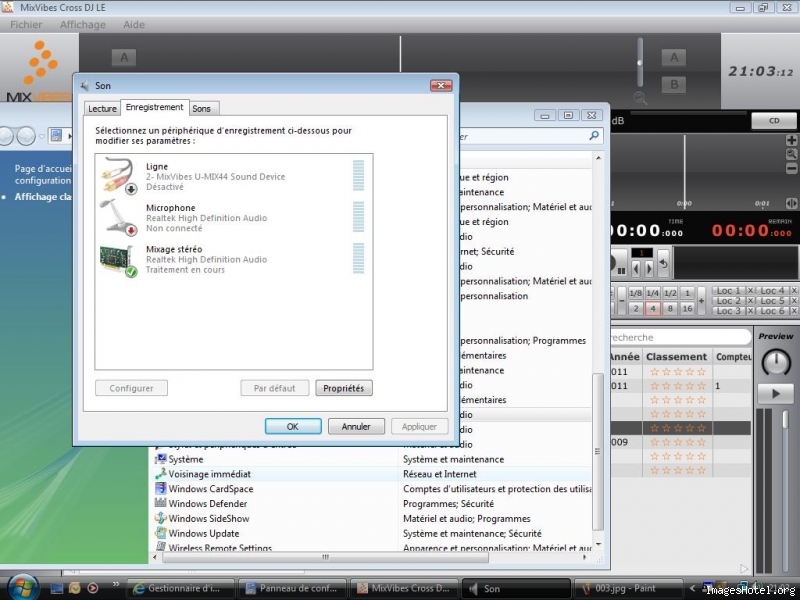Confirm the Son dialog with OK
Viewport: 800px width, 600px height.
click(293, 427)
